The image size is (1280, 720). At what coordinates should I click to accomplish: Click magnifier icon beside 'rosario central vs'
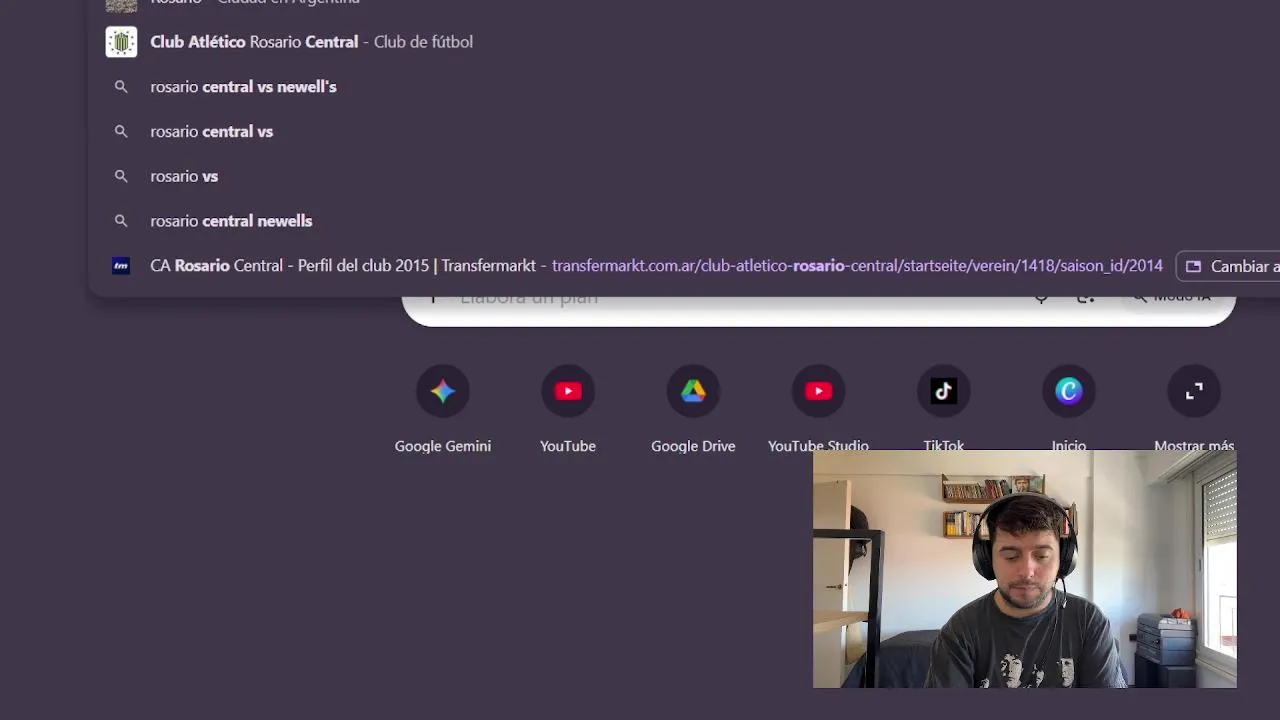tap(121, 131)
